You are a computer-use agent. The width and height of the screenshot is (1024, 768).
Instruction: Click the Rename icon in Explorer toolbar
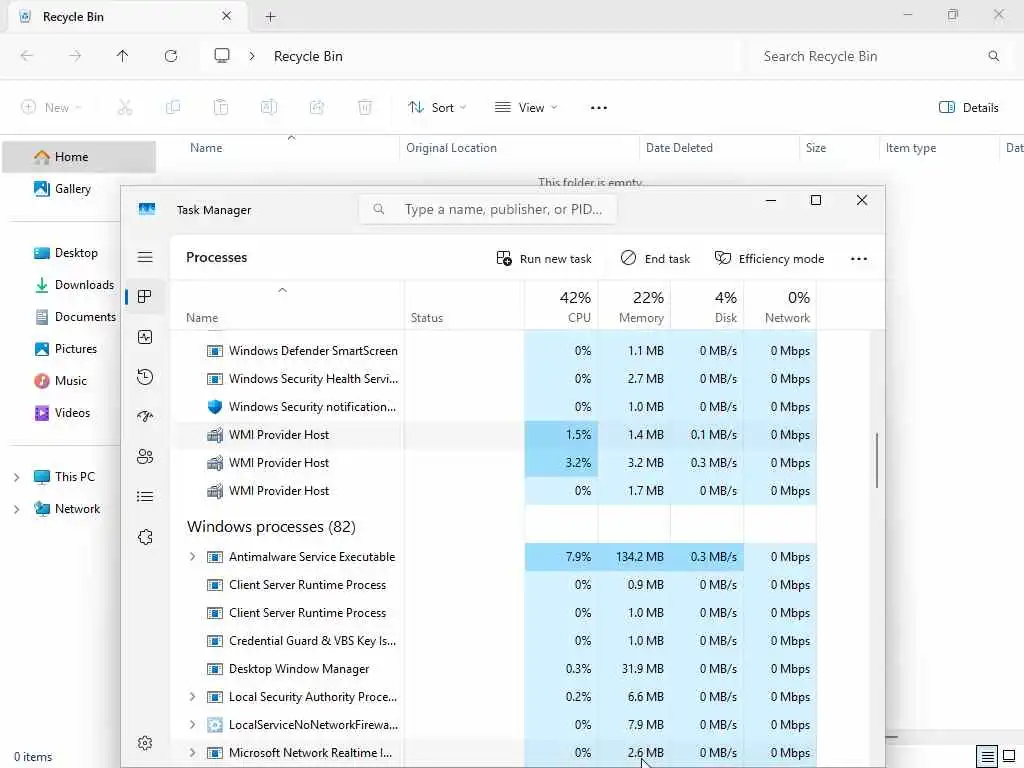(269, 108)
